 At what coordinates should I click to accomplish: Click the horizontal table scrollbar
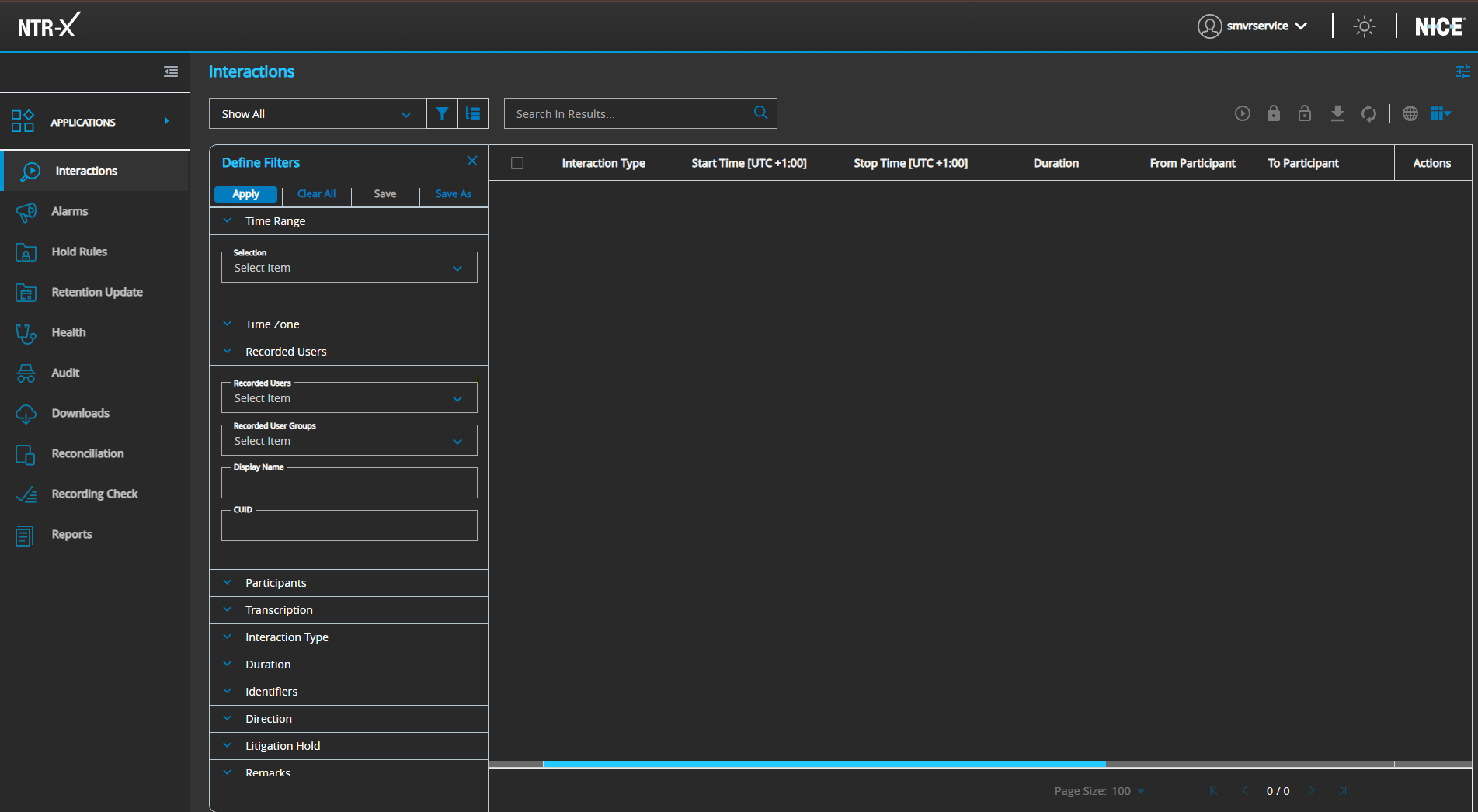click(x=824, y=764)
